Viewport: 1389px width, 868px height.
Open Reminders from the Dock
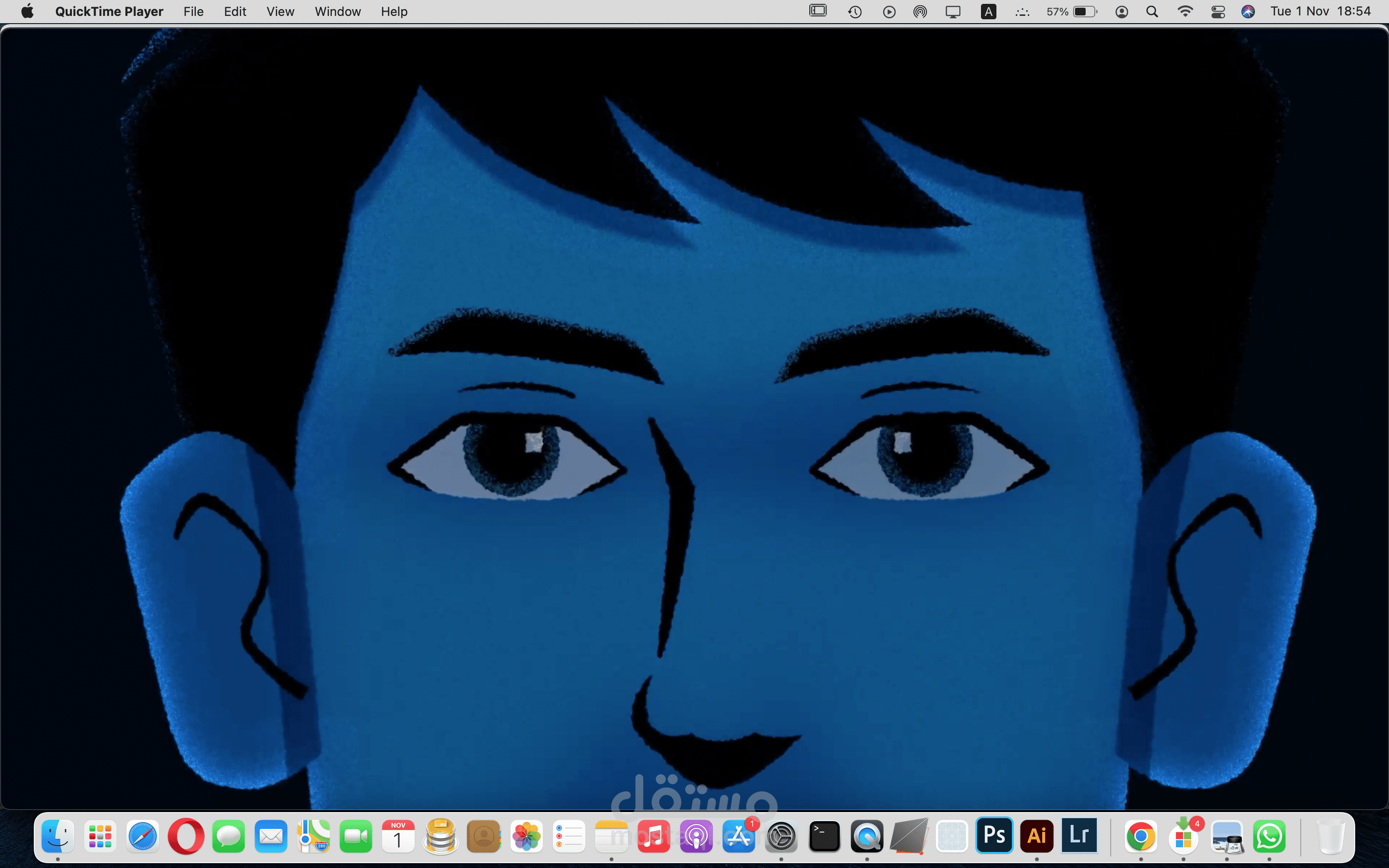coord(569,836)
